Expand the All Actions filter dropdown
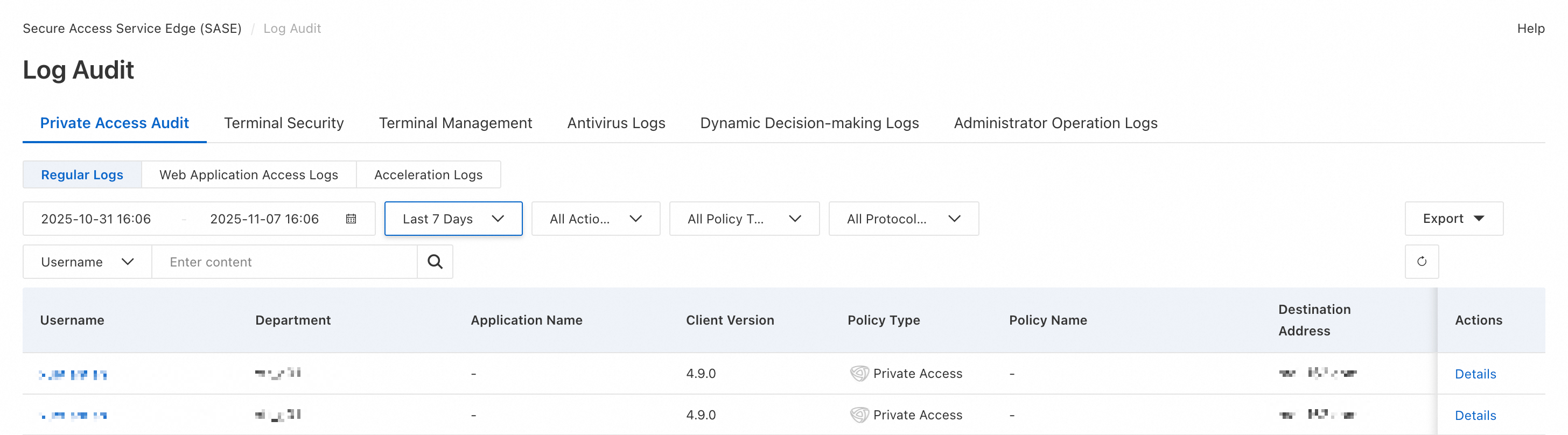The height and width of the screenshot is (435, 1568). point(596,219)
